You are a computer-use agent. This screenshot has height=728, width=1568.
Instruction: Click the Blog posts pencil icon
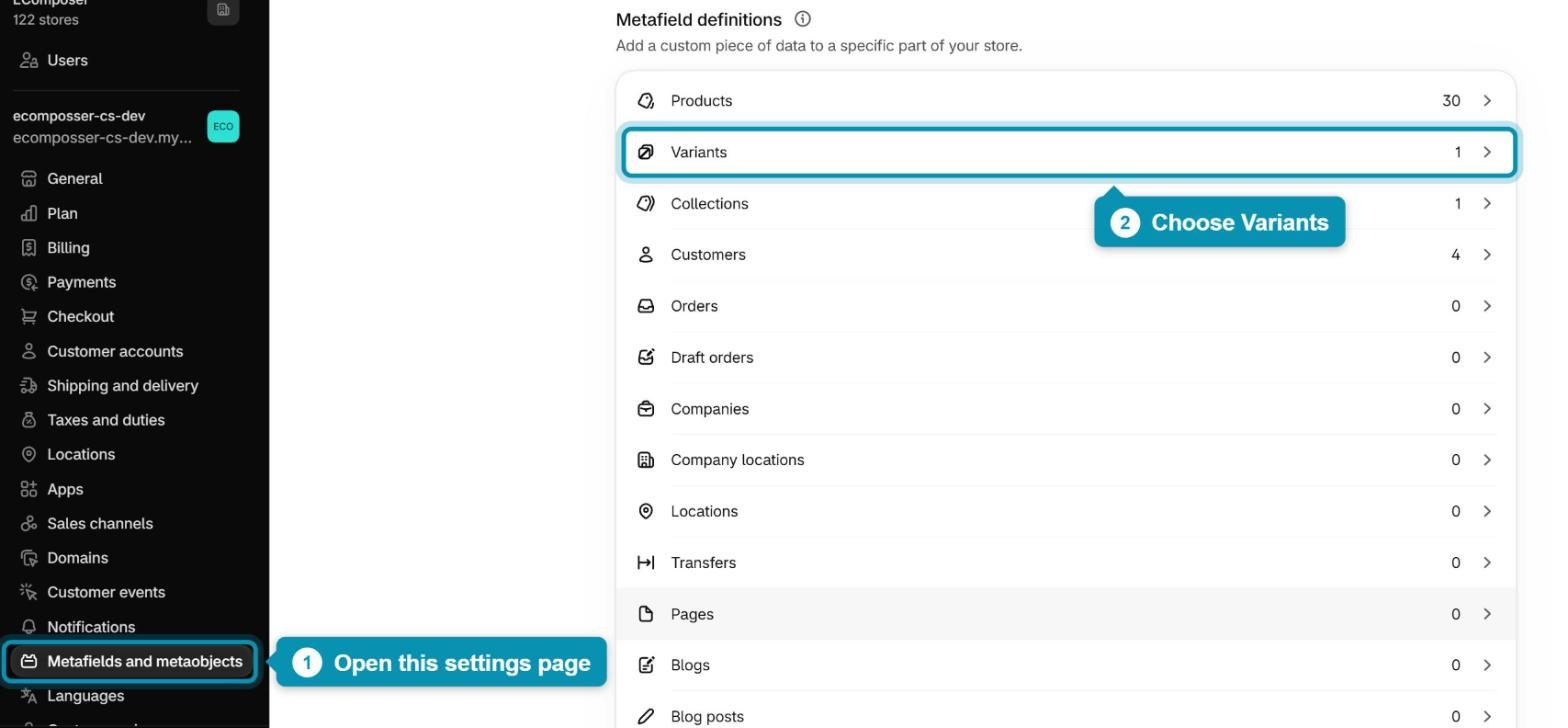(646, 716)
